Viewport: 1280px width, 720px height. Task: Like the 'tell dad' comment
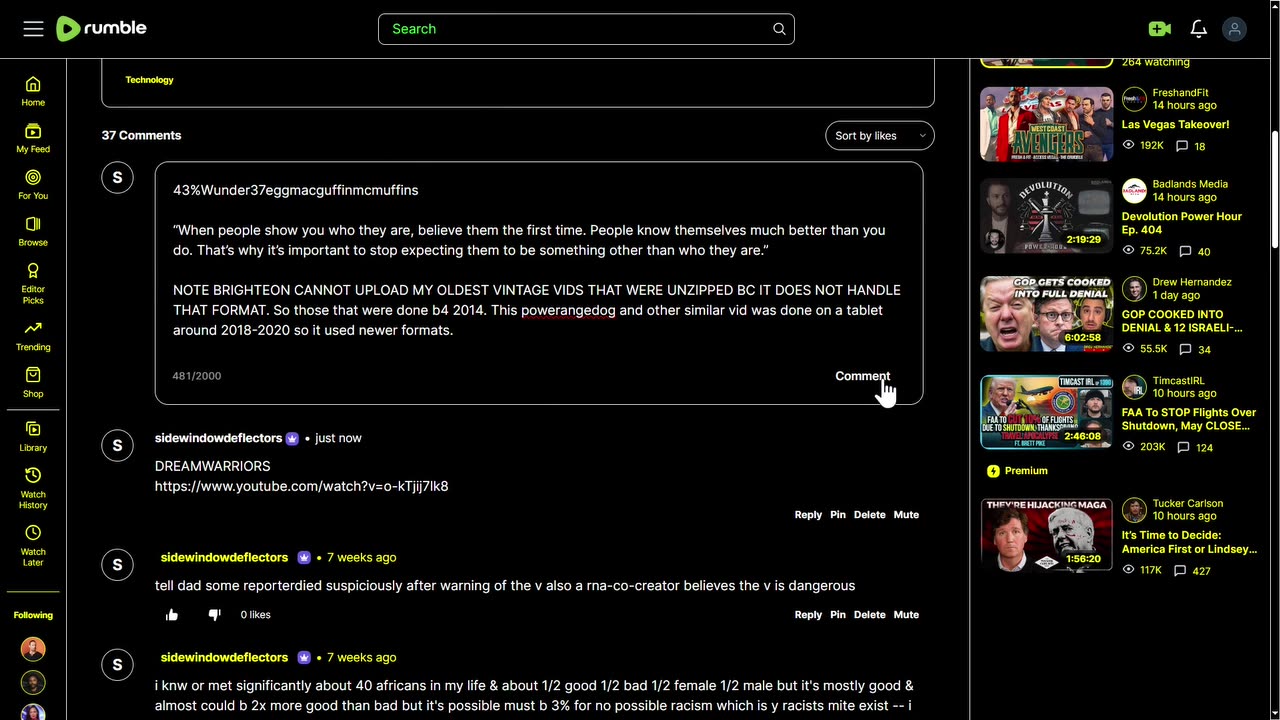click(x=172, y=614)
